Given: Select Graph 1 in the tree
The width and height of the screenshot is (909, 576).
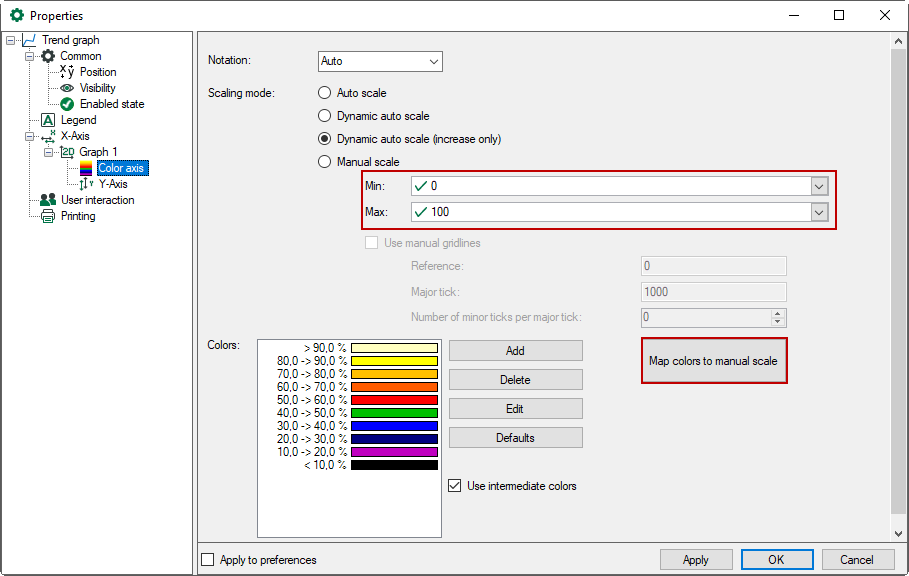Looking at the screenshot, I should [98, 152].
